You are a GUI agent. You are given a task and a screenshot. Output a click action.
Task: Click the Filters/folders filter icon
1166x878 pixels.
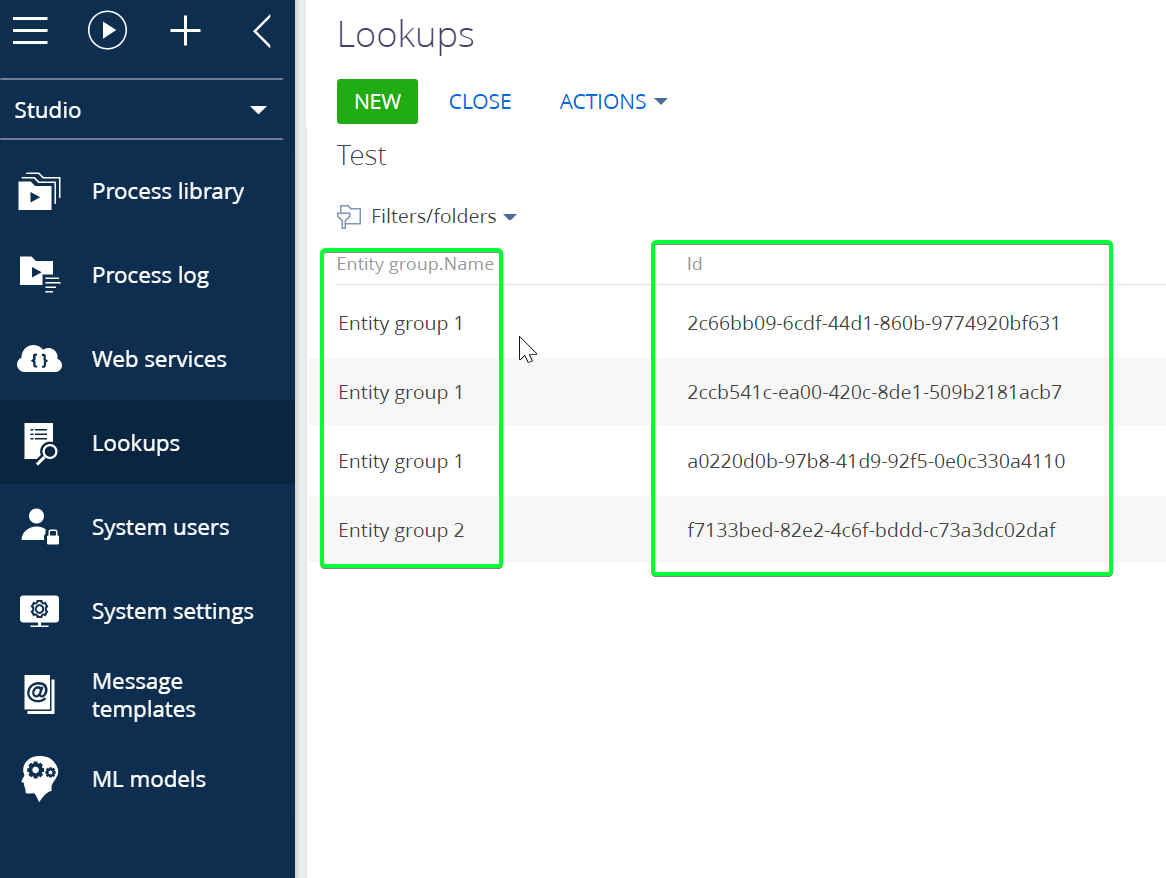[x=349, y=216]
